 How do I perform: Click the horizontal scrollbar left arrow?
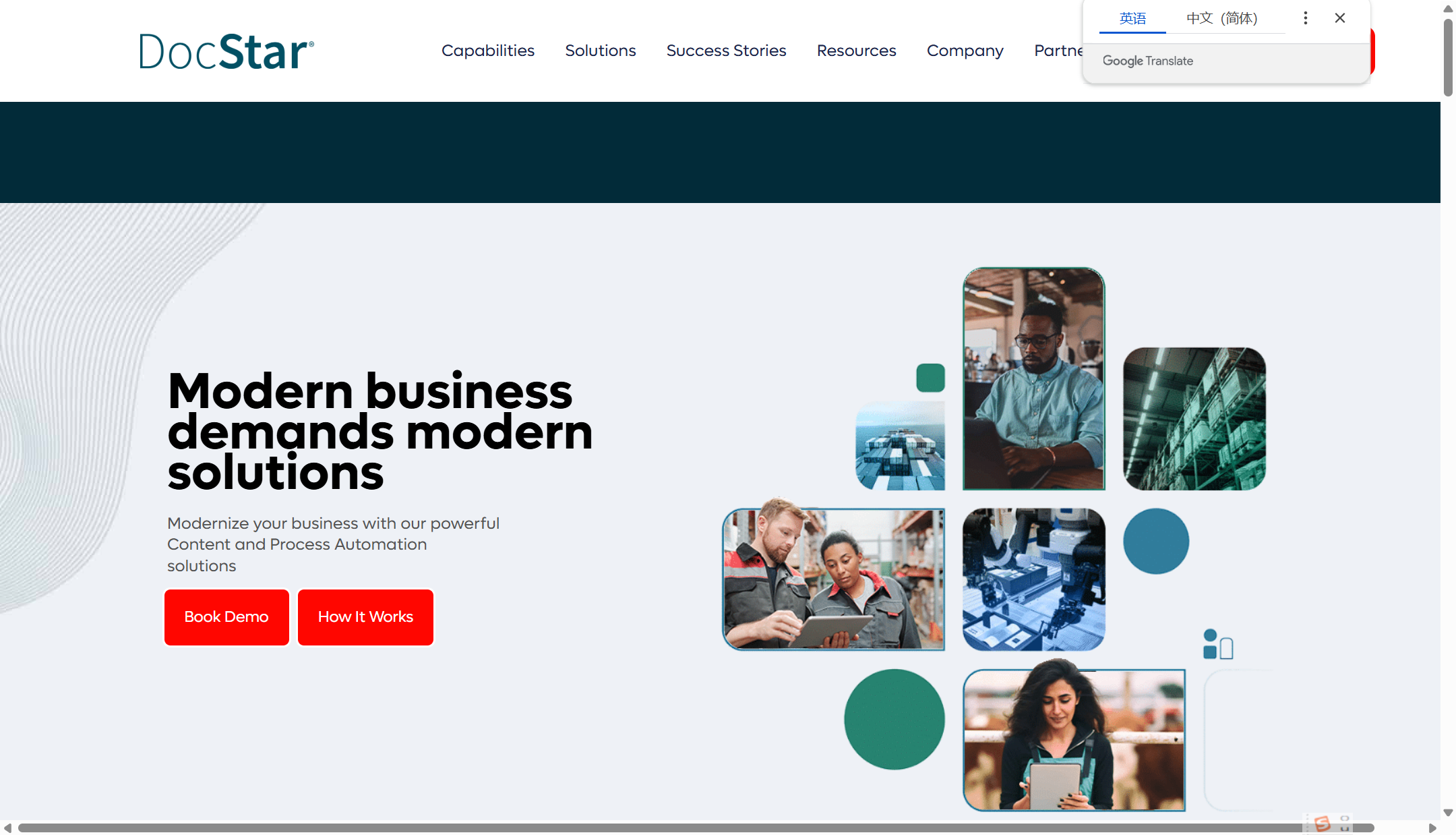[7, 828]
